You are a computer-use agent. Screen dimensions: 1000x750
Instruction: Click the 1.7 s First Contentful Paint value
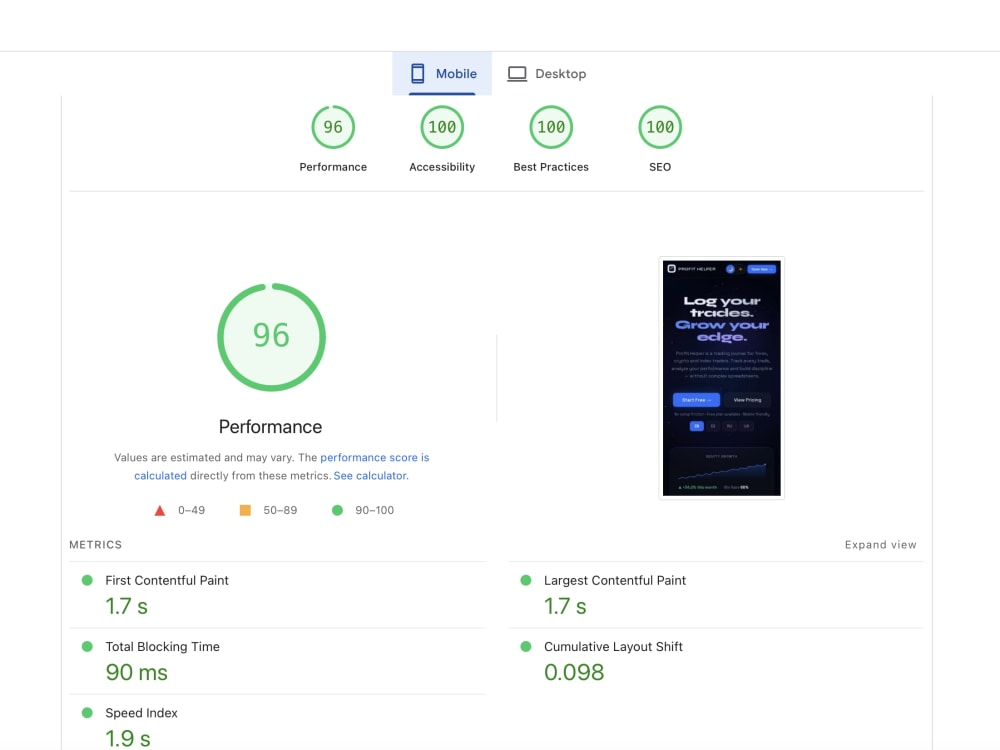(x=126, y=606)
